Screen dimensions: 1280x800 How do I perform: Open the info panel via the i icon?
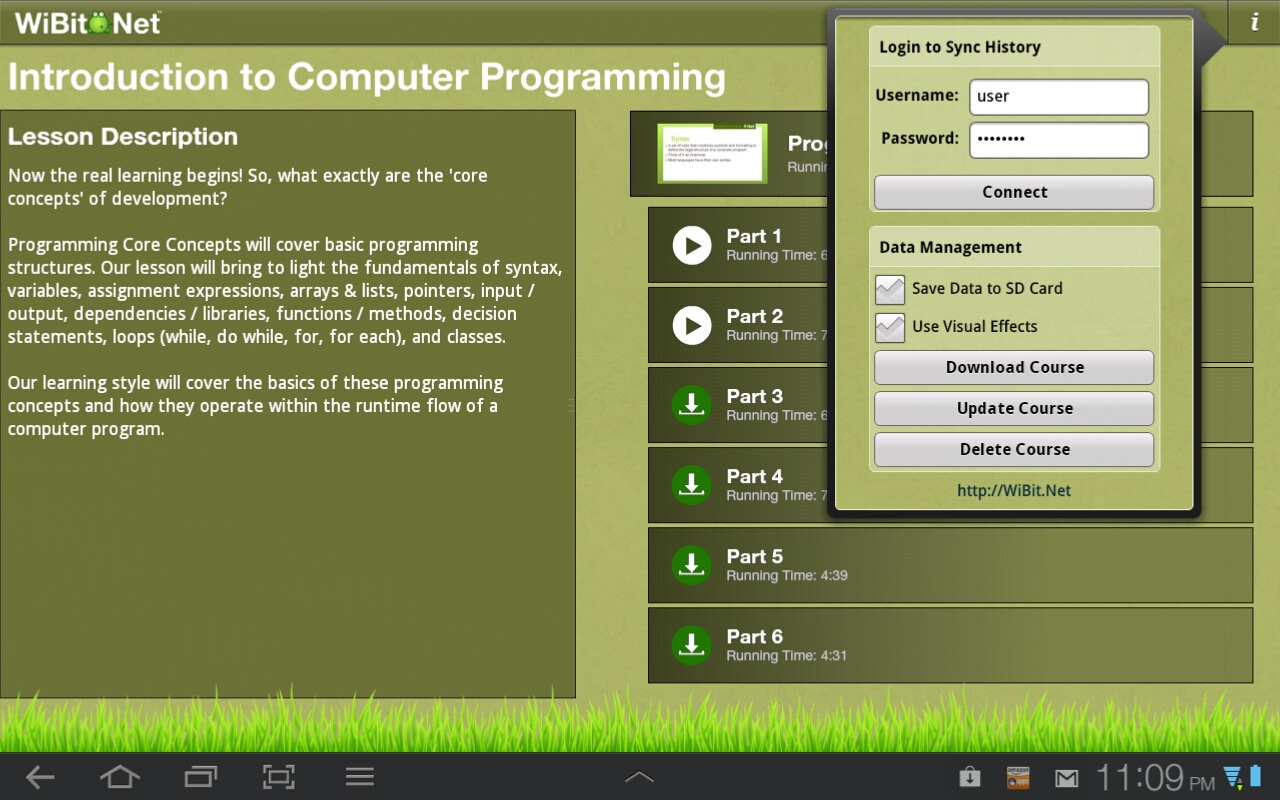click(1253, 21)
